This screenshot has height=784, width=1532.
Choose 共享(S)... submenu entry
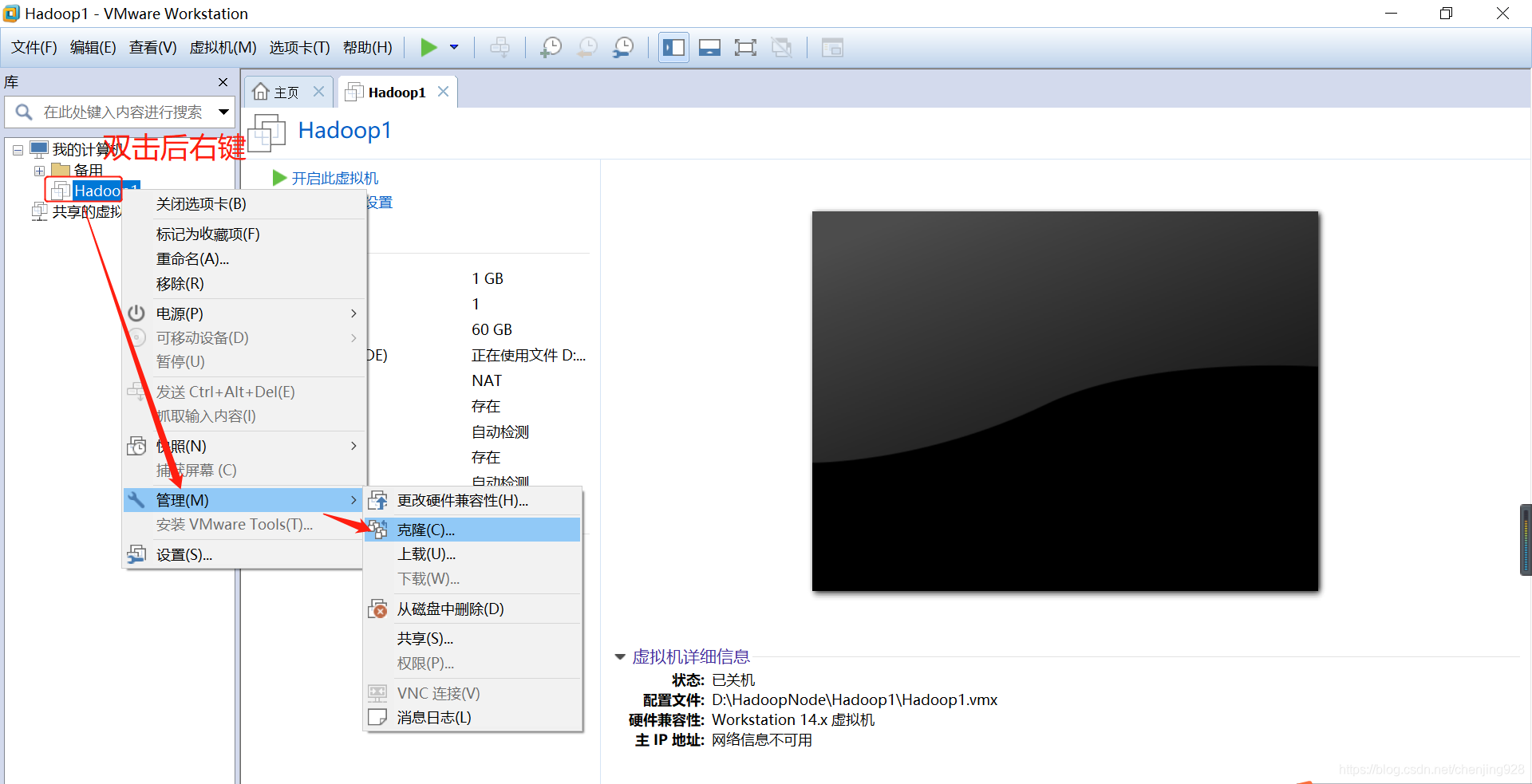pos(473,639)
